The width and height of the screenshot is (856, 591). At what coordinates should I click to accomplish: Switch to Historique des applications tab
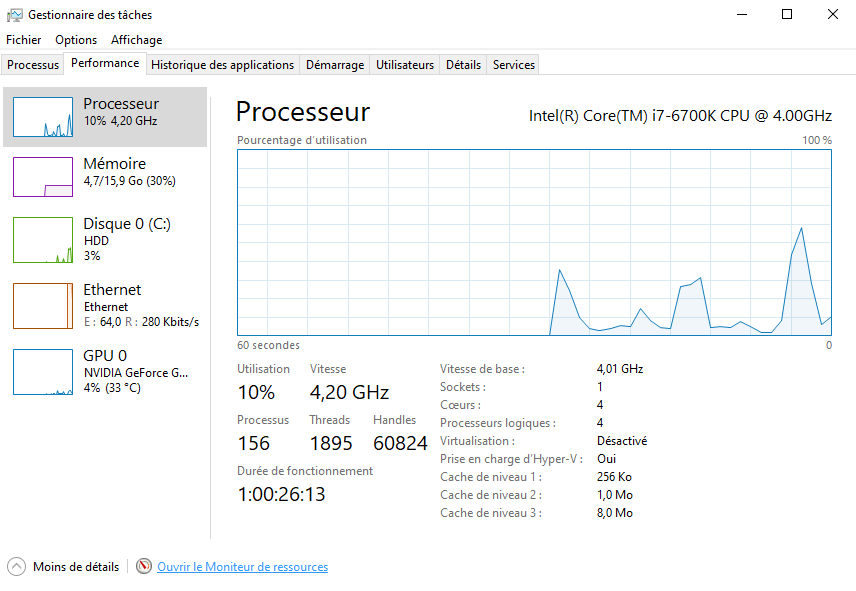click(x=222, y=65)
